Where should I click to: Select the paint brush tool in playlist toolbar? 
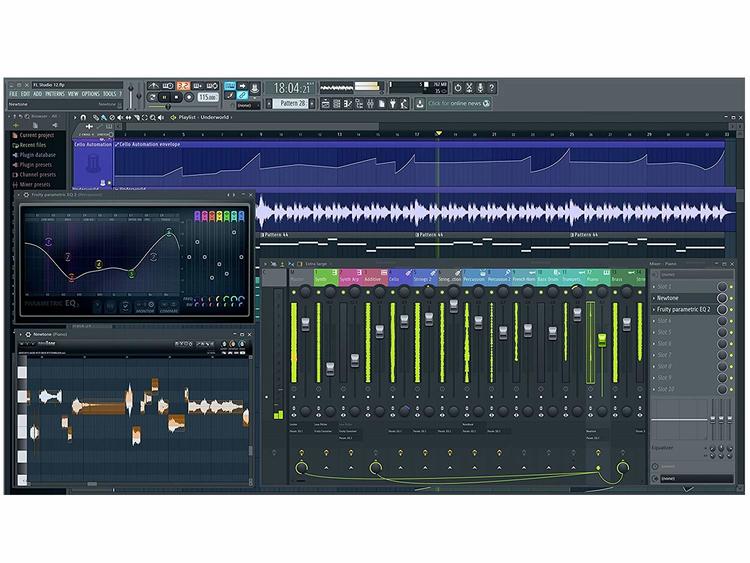pos(103,117)
